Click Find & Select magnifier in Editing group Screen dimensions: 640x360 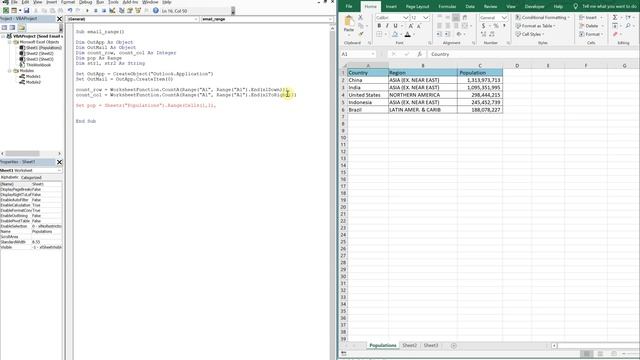628,26
